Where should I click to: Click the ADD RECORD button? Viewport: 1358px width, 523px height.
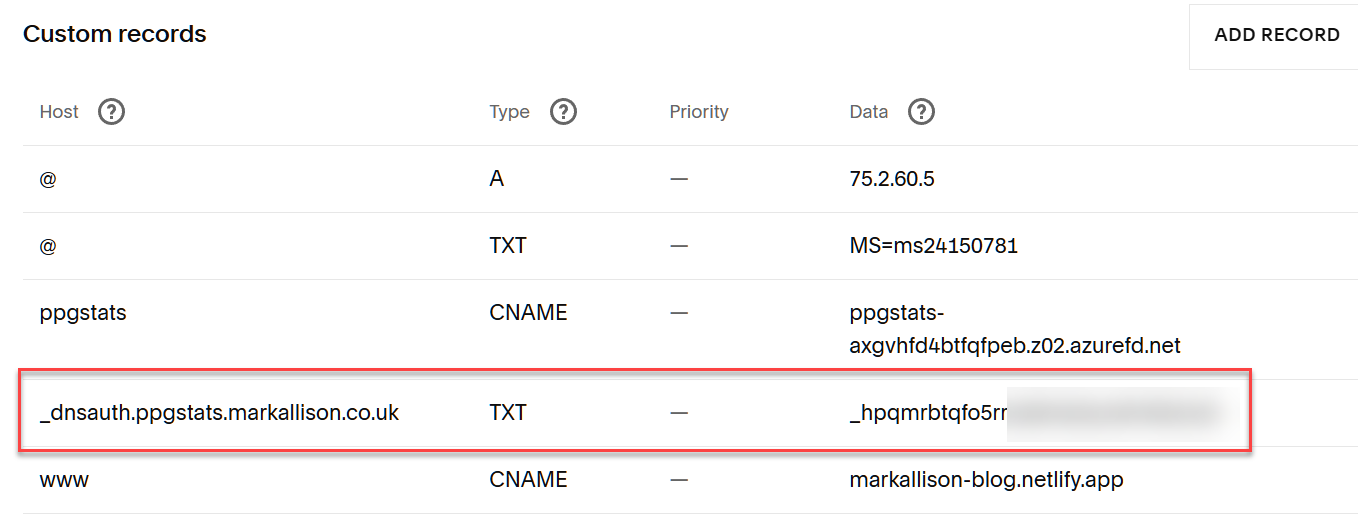(1276, 35)
